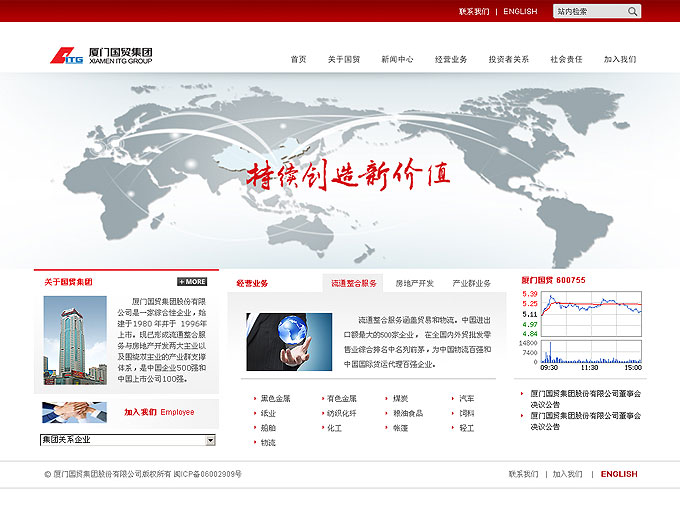The height and width of the screenshot is (508, 680).
Task: Open the 关于国贸 navigation menu
Action: [343, 59]
